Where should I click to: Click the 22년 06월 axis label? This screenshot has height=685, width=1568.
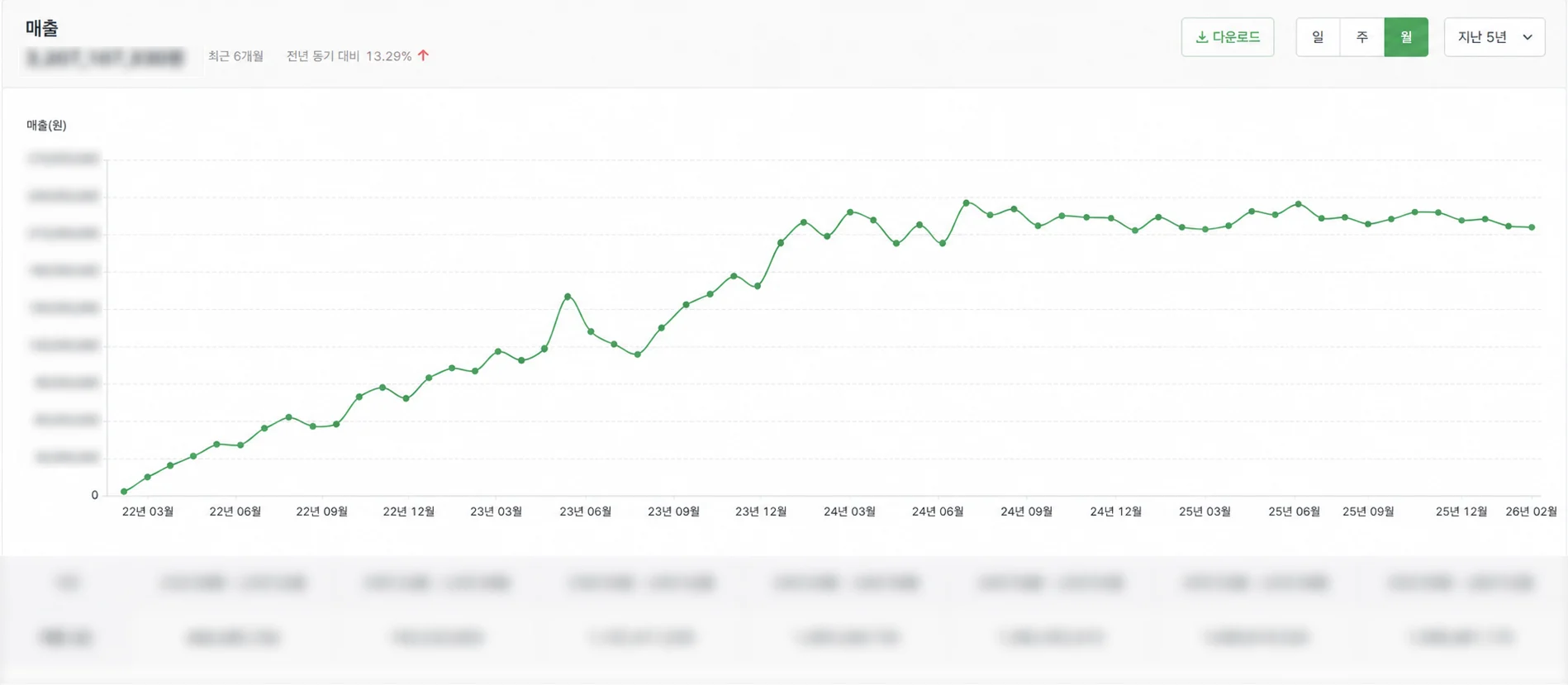pos(235,511)
